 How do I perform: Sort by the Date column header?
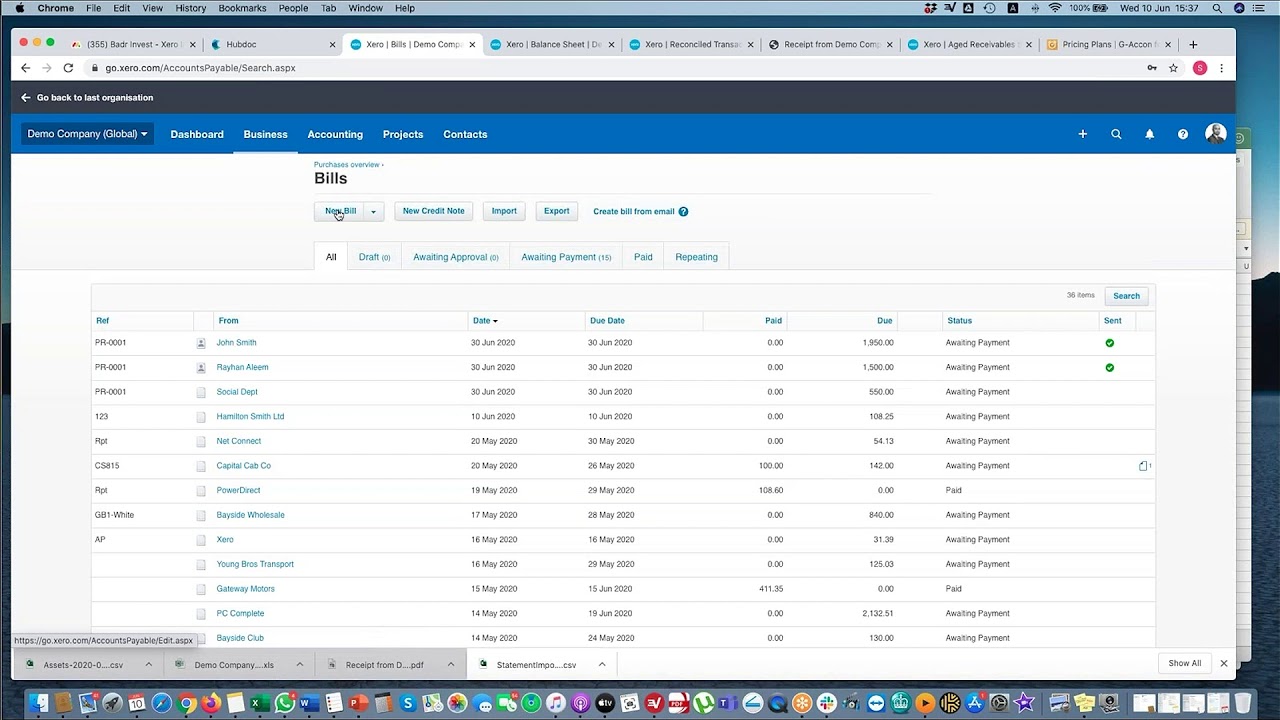[485, 321]
